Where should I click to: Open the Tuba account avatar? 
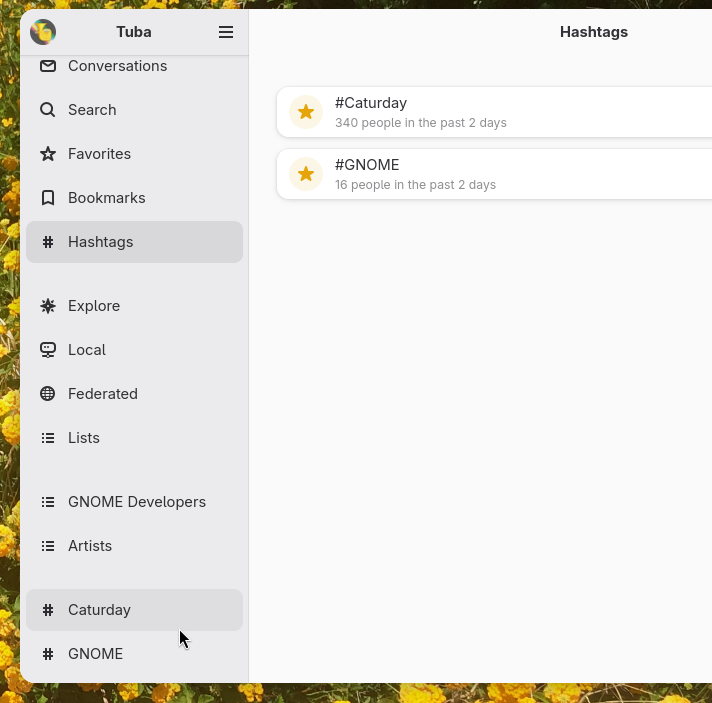(43, 32)
